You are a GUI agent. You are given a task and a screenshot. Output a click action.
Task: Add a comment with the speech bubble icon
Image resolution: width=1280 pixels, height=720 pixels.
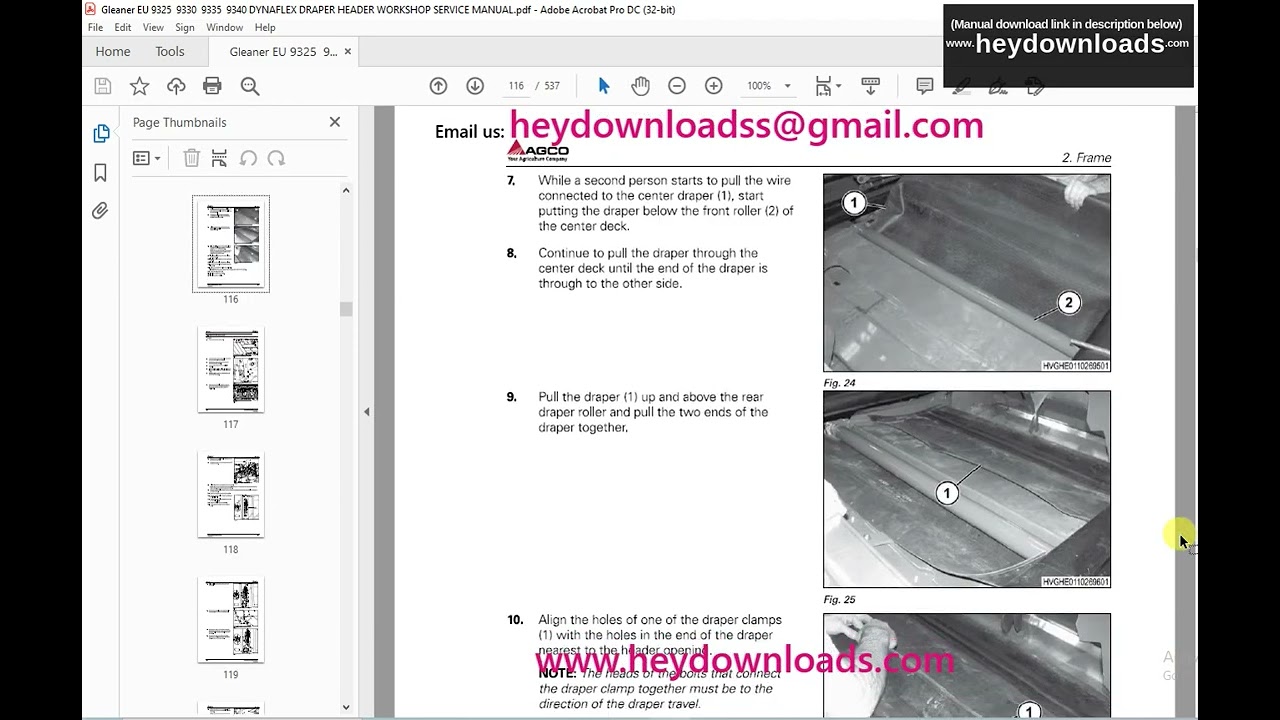coord(925,86)
